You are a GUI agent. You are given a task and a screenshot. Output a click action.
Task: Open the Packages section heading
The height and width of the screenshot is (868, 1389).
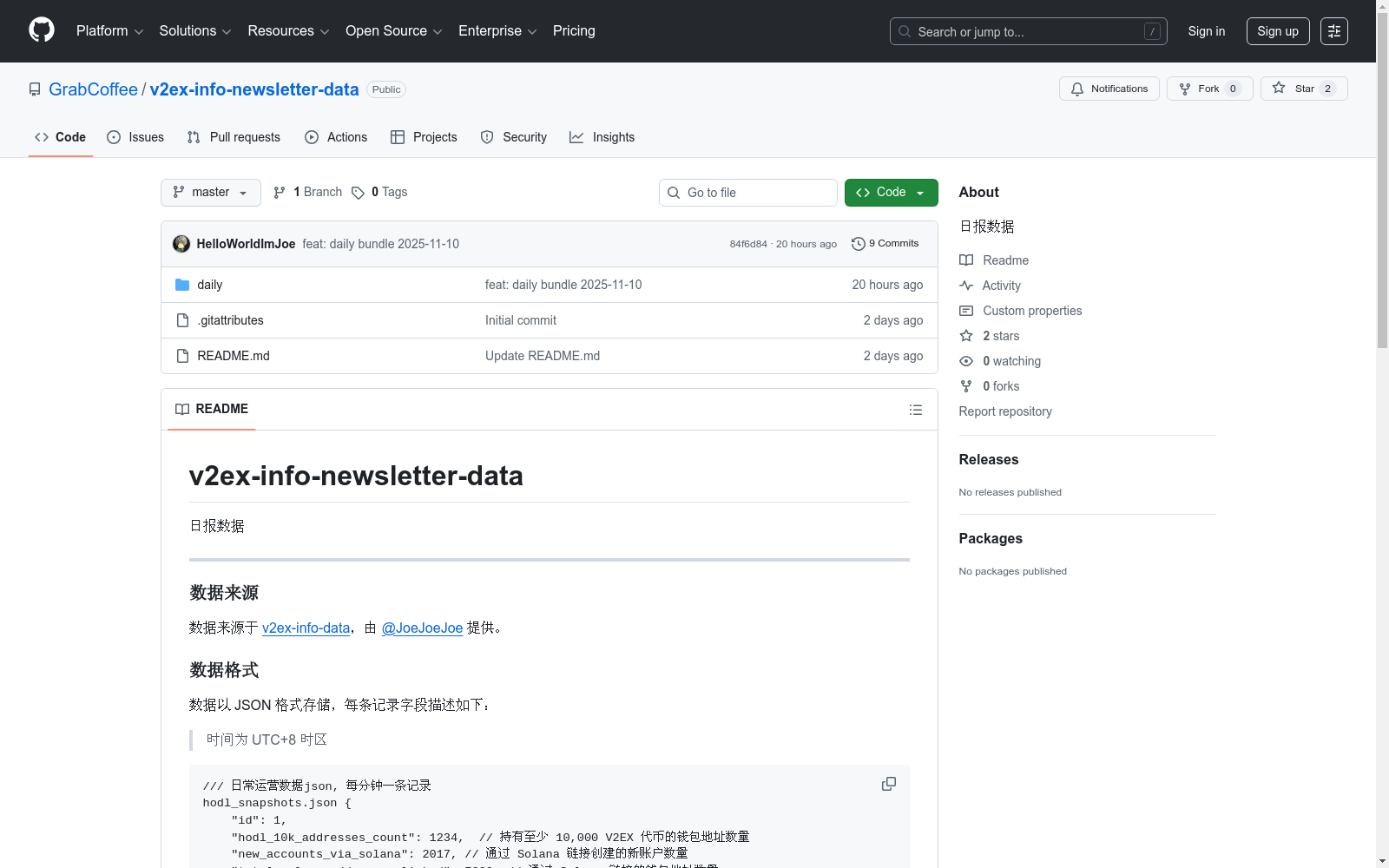coord(991,539)
